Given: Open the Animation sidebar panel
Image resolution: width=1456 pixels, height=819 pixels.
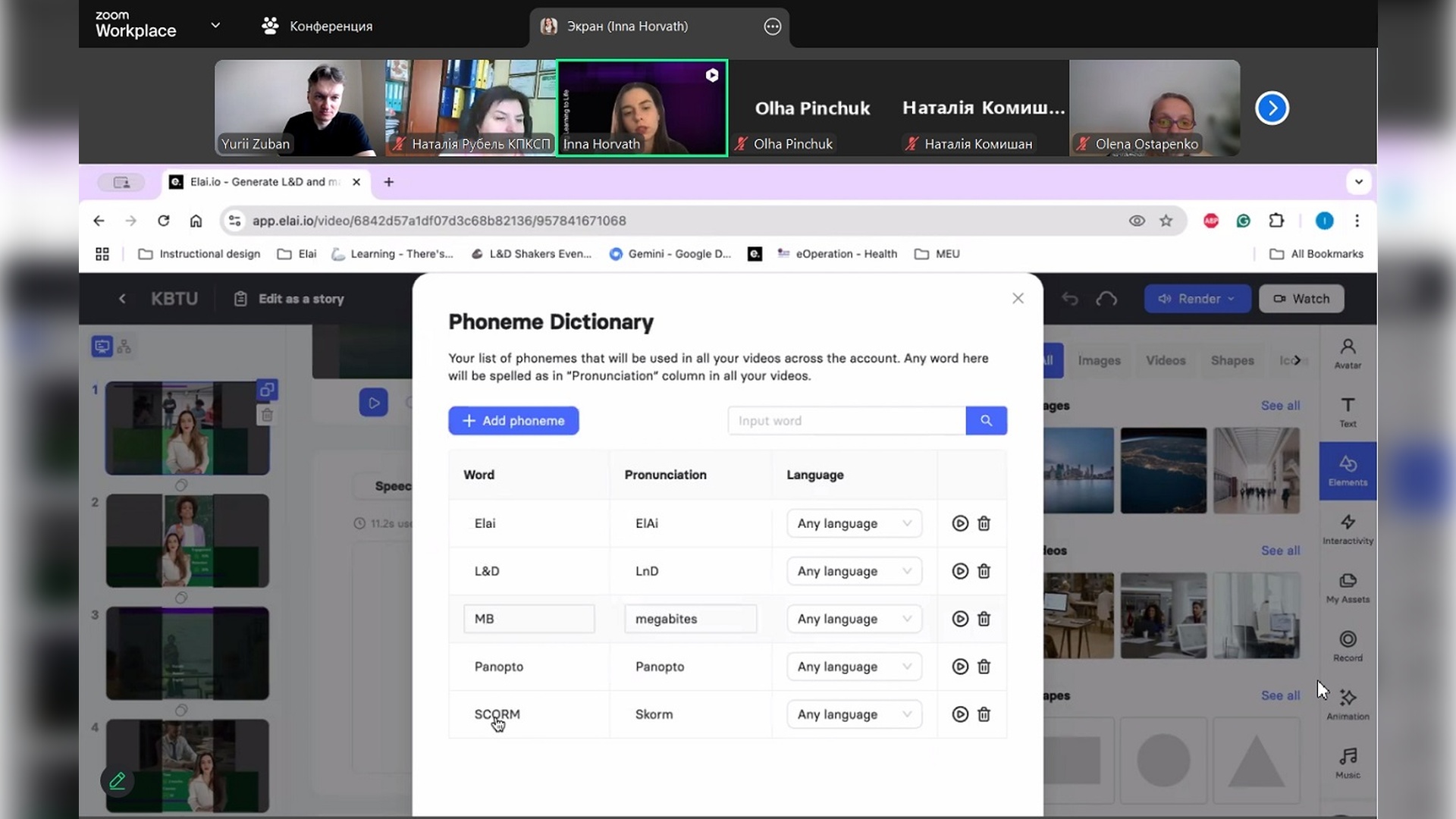Looking at the screenshot, I should tap(1348, 704).
